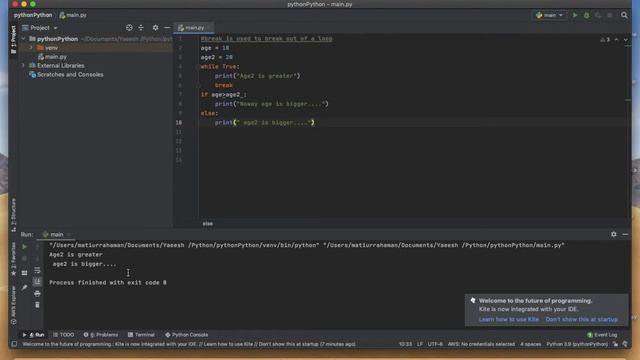Click the else breadcrumb below the editor
This screenshot has width=640, height=360.
click(x=207, y=224)
